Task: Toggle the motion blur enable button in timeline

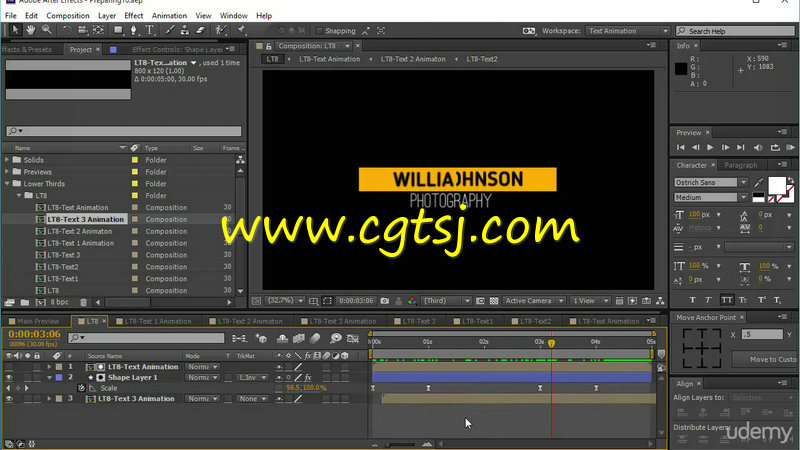Action: click(315, 338)
